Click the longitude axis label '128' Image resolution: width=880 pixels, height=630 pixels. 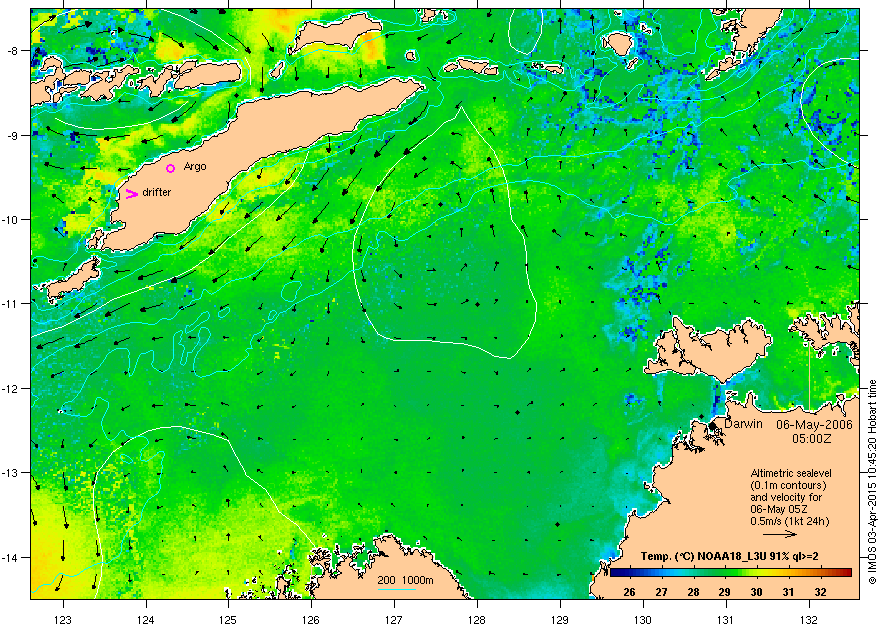coord(477,620)
